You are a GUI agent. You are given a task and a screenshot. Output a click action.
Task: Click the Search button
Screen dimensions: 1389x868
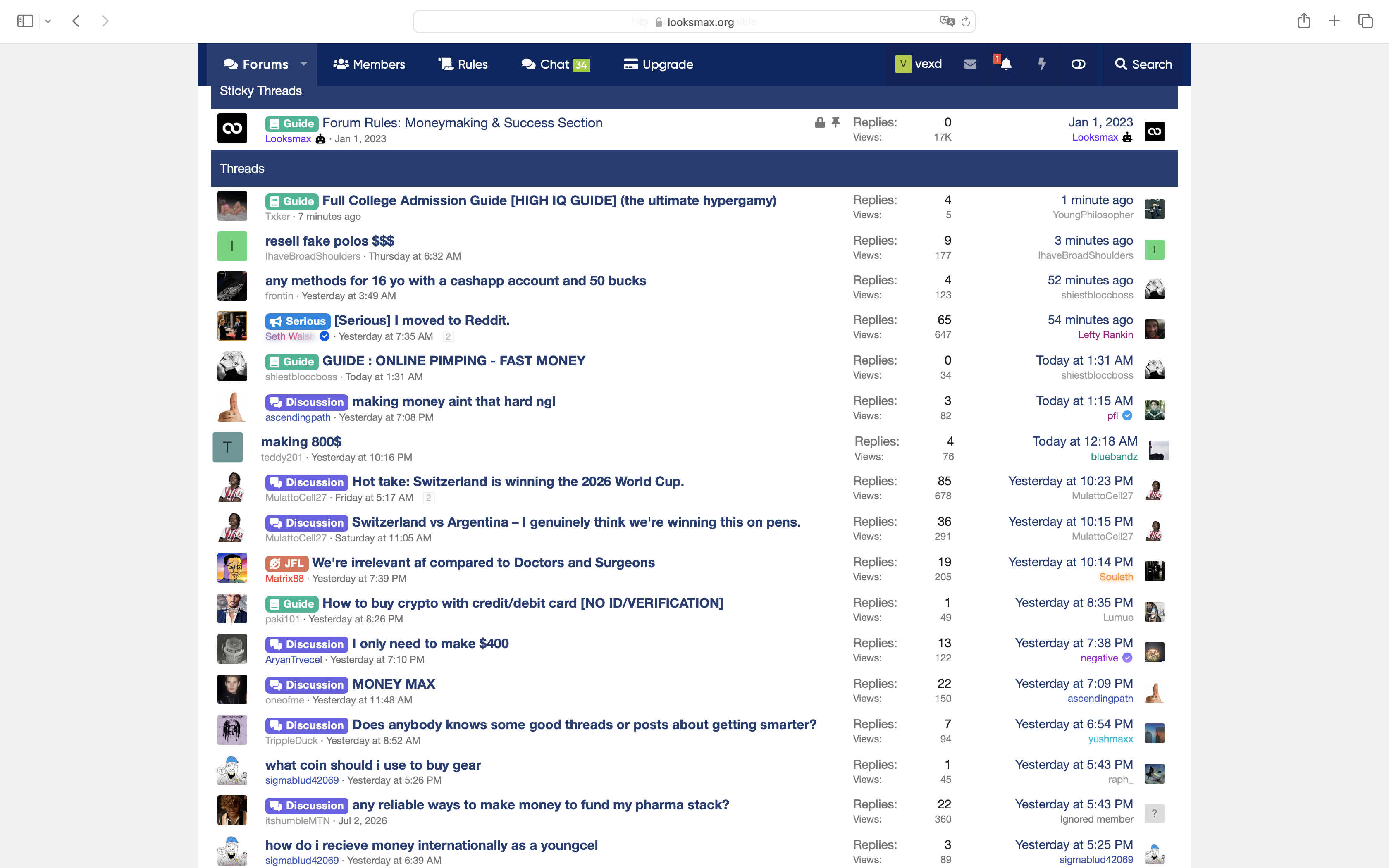pyautogui.click(x=1143, y=64)
